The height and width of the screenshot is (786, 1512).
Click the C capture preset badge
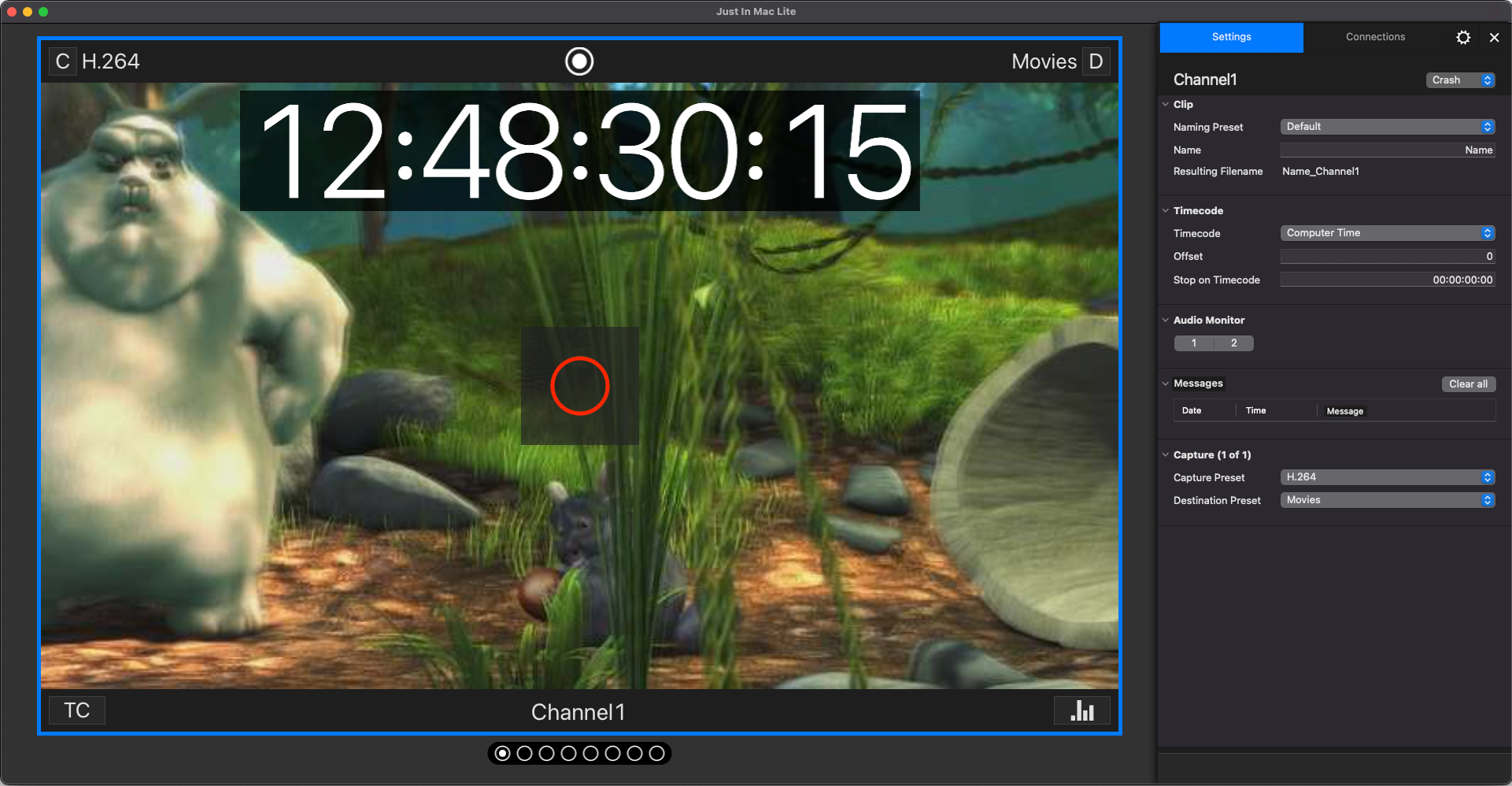tap(63, 61)
